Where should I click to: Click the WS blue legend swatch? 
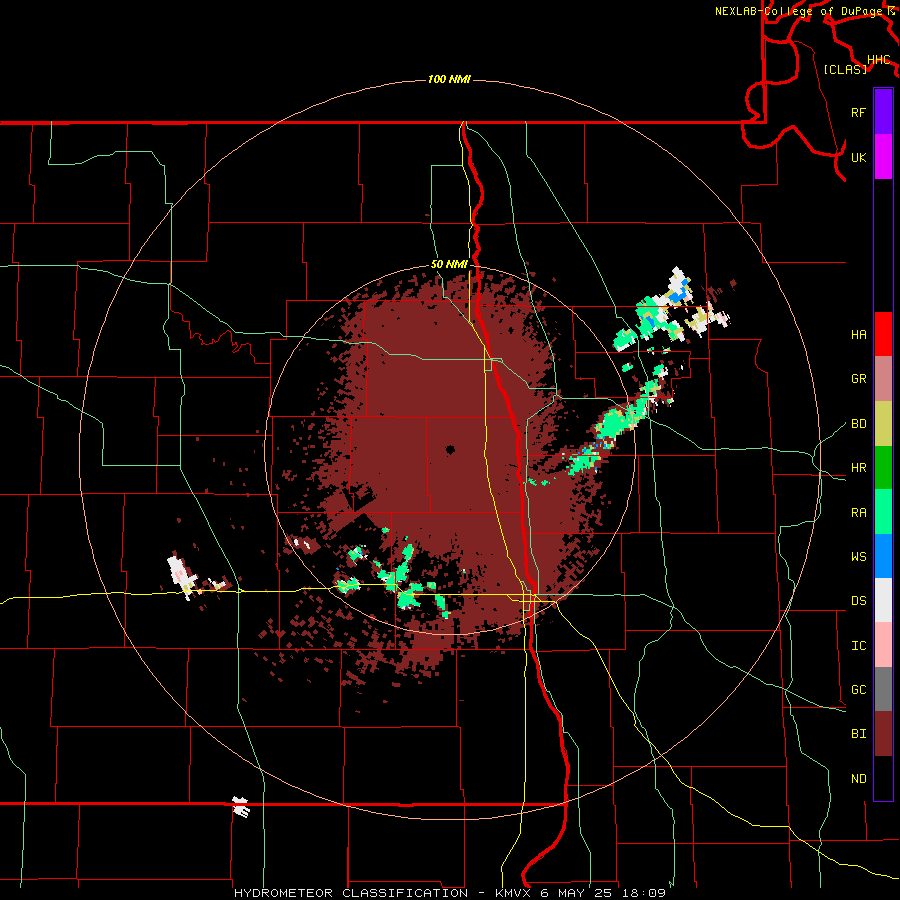click(883, 556)
